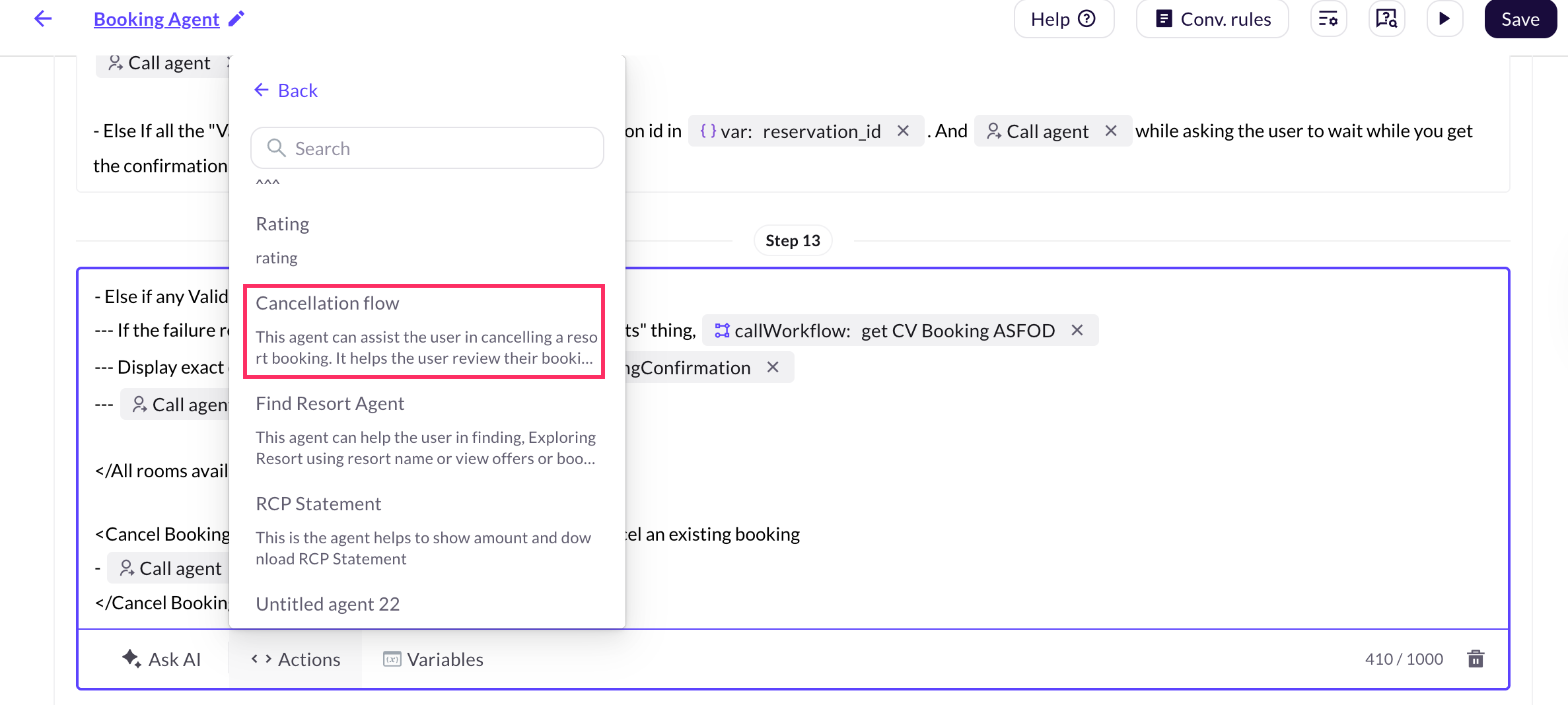Go Back in the agent picker
Viewport: 1568px width, 705px height.
click(286, 90)
